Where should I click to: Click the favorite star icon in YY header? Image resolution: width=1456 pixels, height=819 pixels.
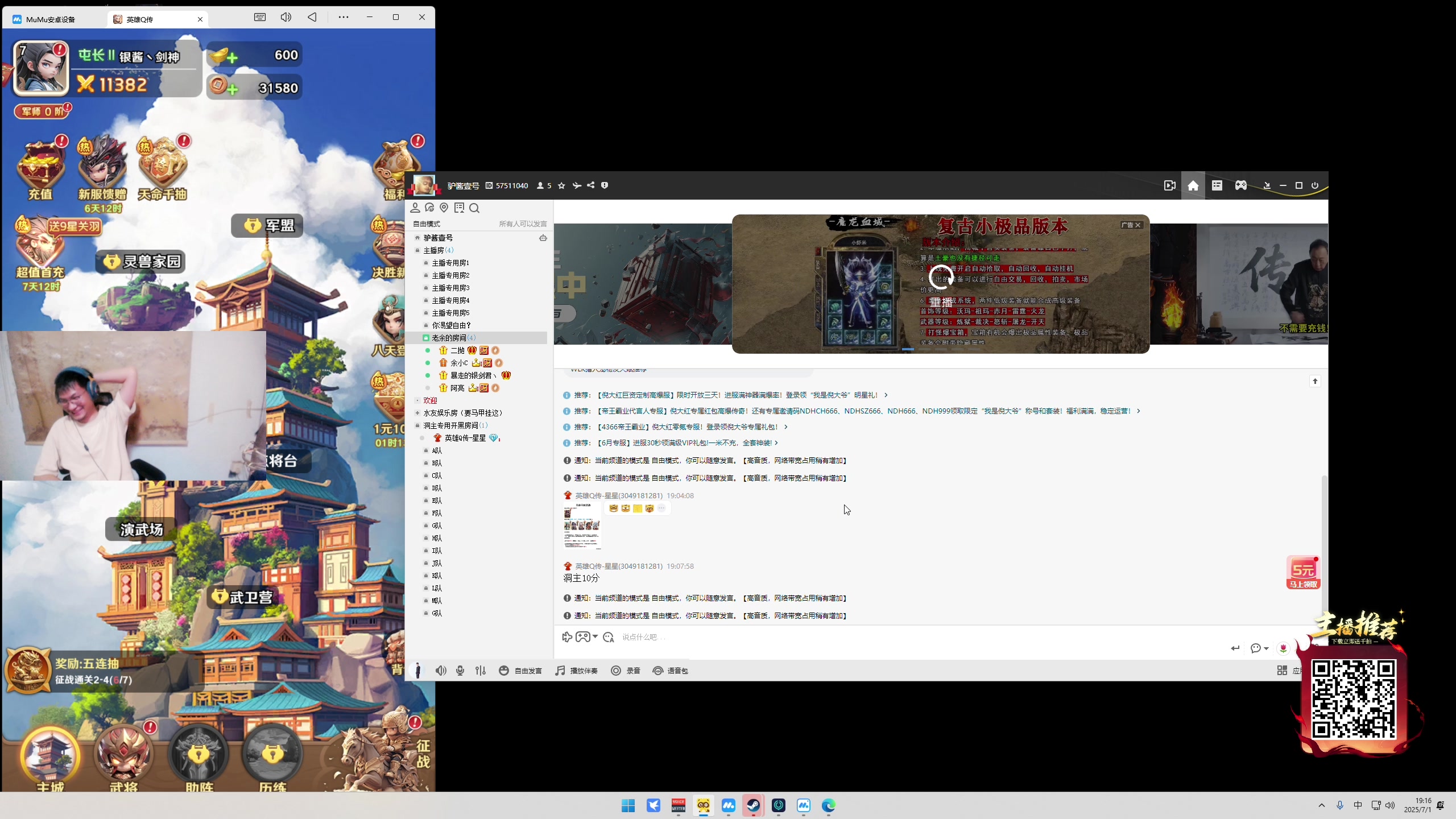(561, 185)
